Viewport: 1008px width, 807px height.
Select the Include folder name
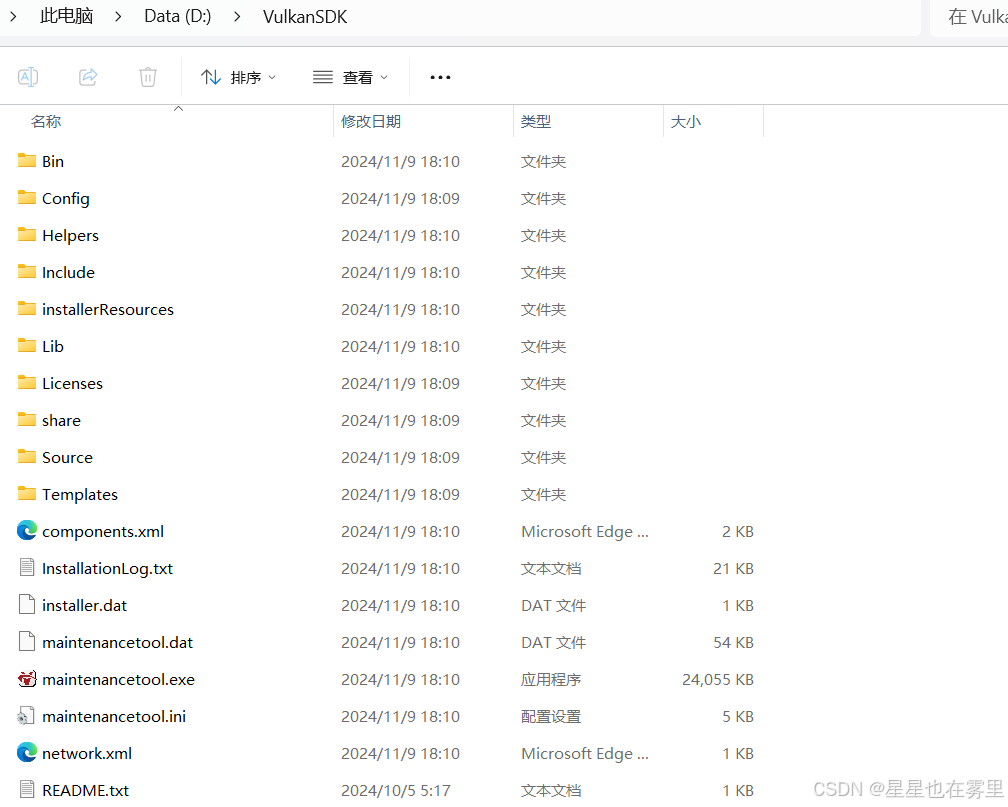pos(68,273)
